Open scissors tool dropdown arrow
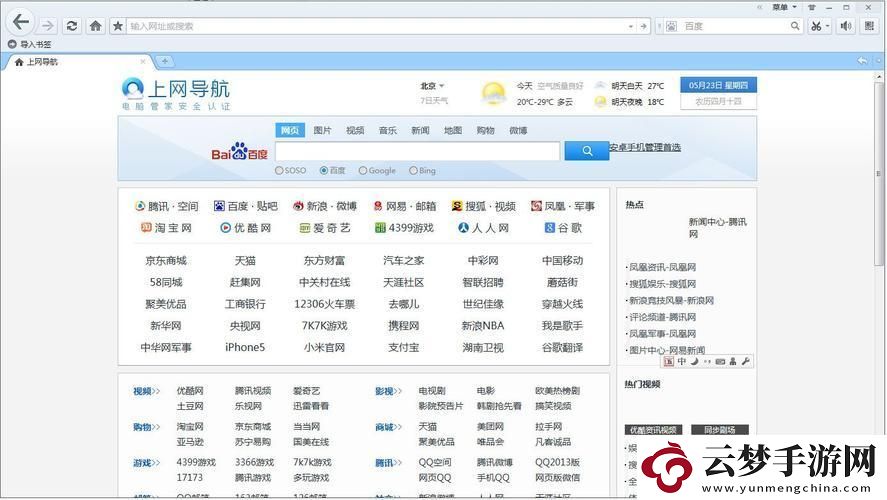This screenshot has width=887, height=500. (827, 26)
